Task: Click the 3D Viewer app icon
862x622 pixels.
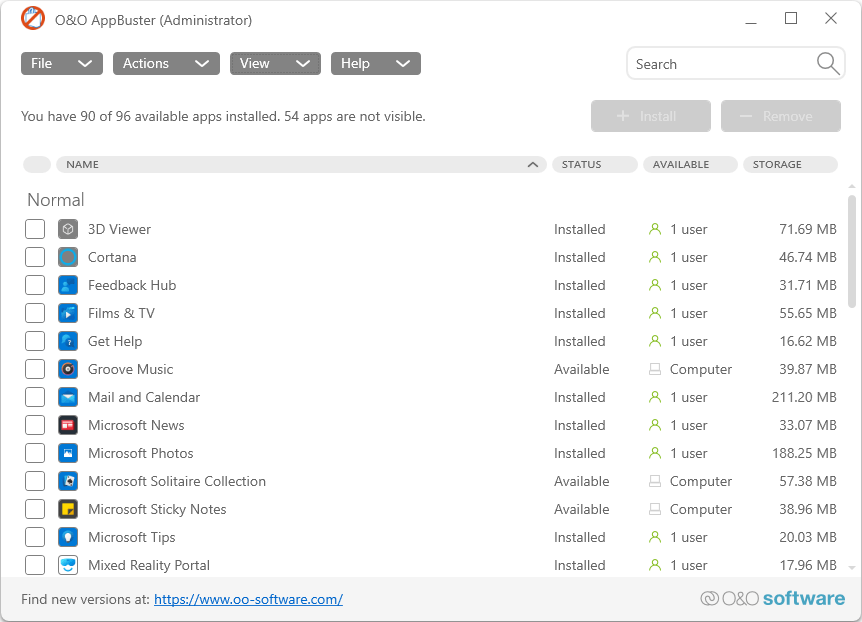Action: pyautogui.click(x=68, y=229)
